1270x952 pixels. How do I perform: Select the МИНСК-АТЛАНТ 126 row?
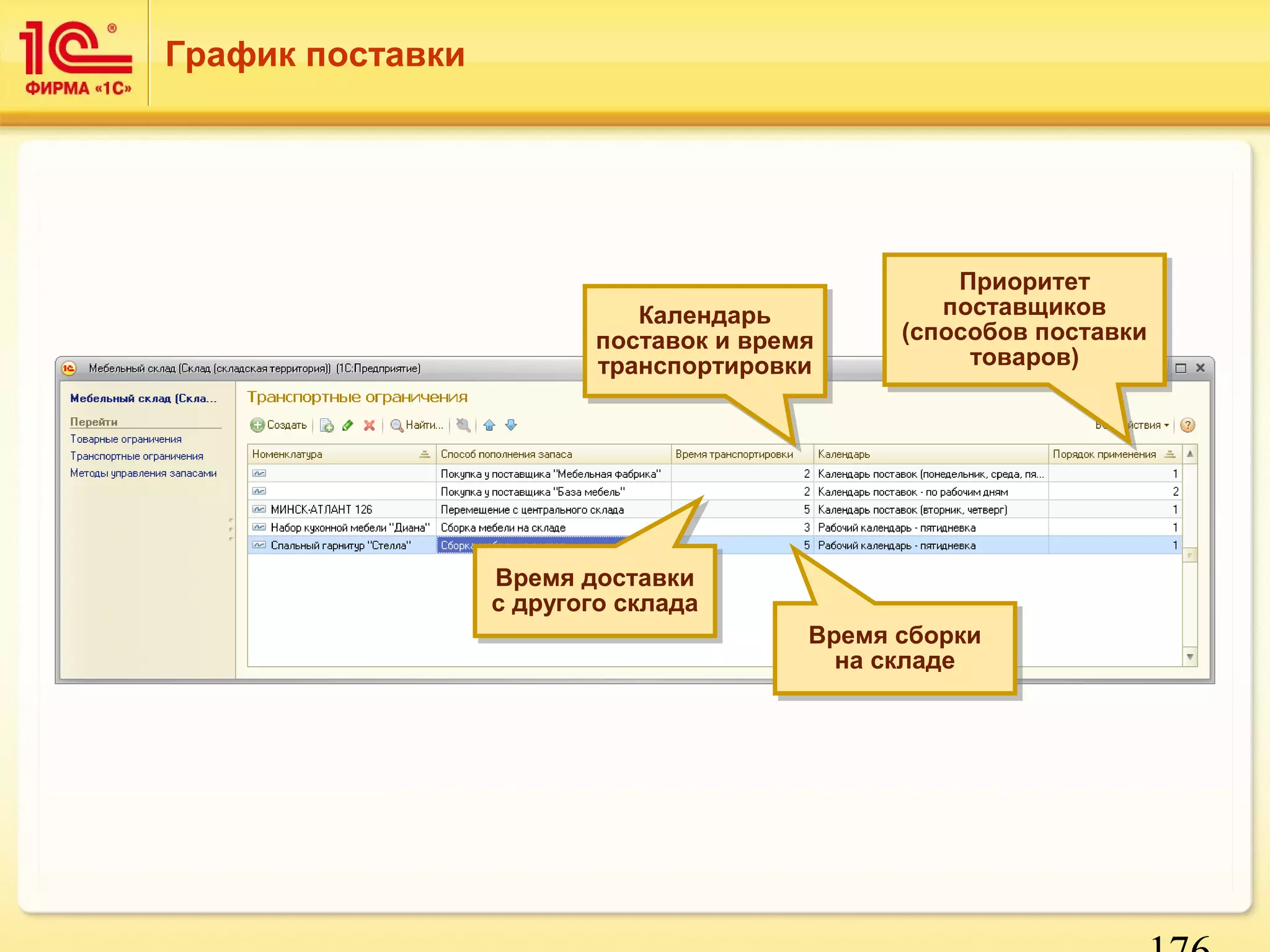pyautogui.click(x=321, y=509)
